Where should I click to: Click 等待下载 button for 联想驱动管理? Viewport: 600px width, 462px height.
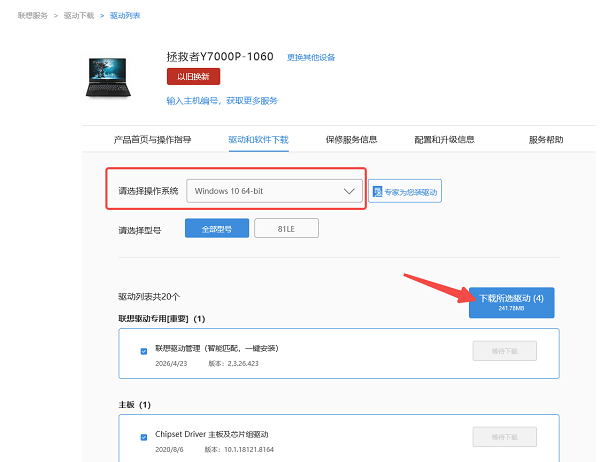pyautogui.click(x=505, y=351)
